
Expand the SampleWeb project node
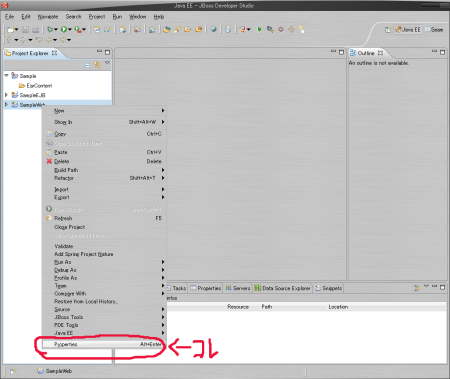click(x=6, y=105)
